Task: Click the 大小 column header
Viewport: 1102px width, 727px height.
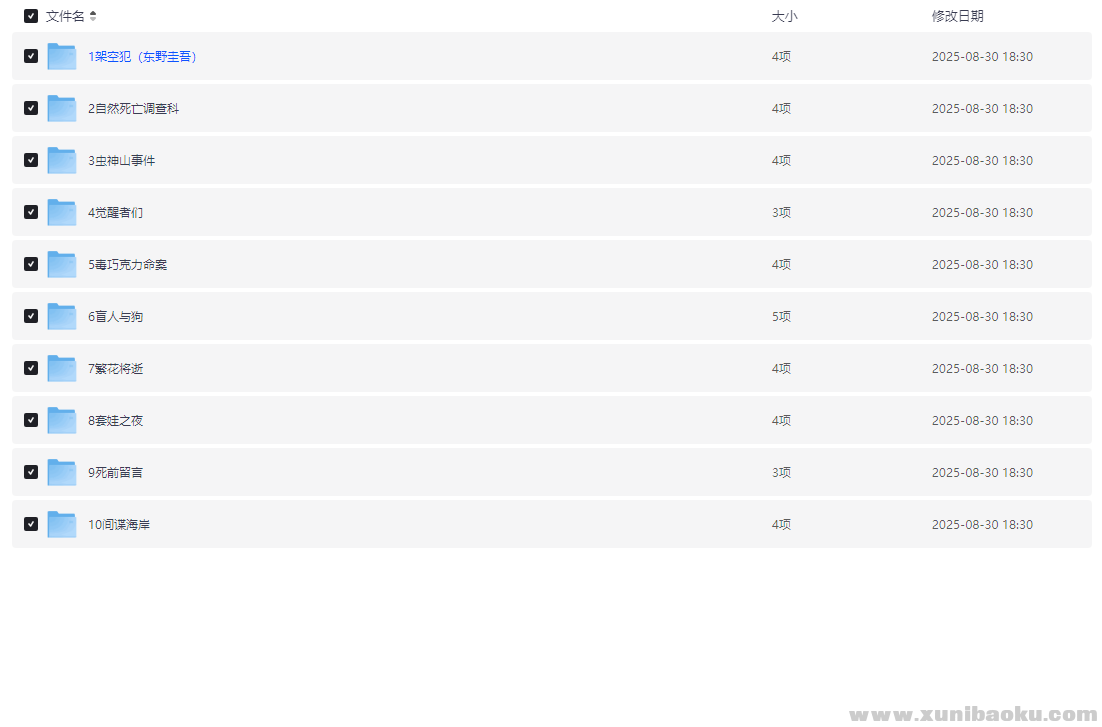Action: pyautogui.click(x=784, y=16)
